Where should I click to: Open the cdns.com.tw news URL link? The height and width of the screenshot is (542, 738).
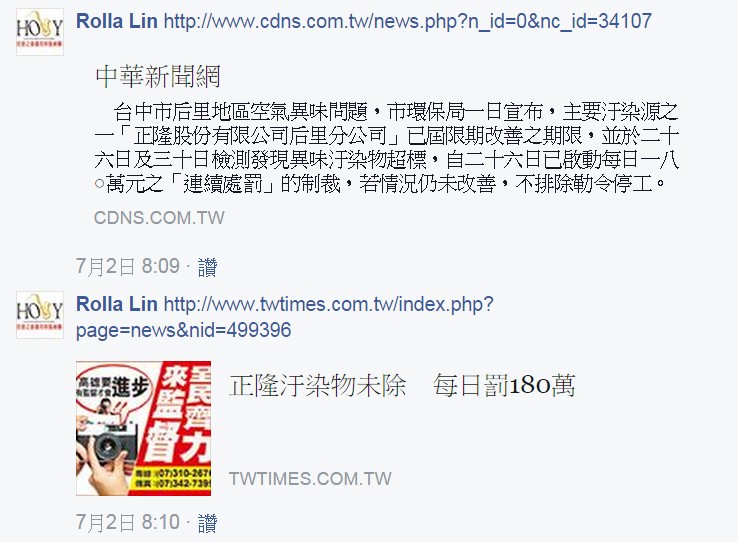tap(408, 22)
